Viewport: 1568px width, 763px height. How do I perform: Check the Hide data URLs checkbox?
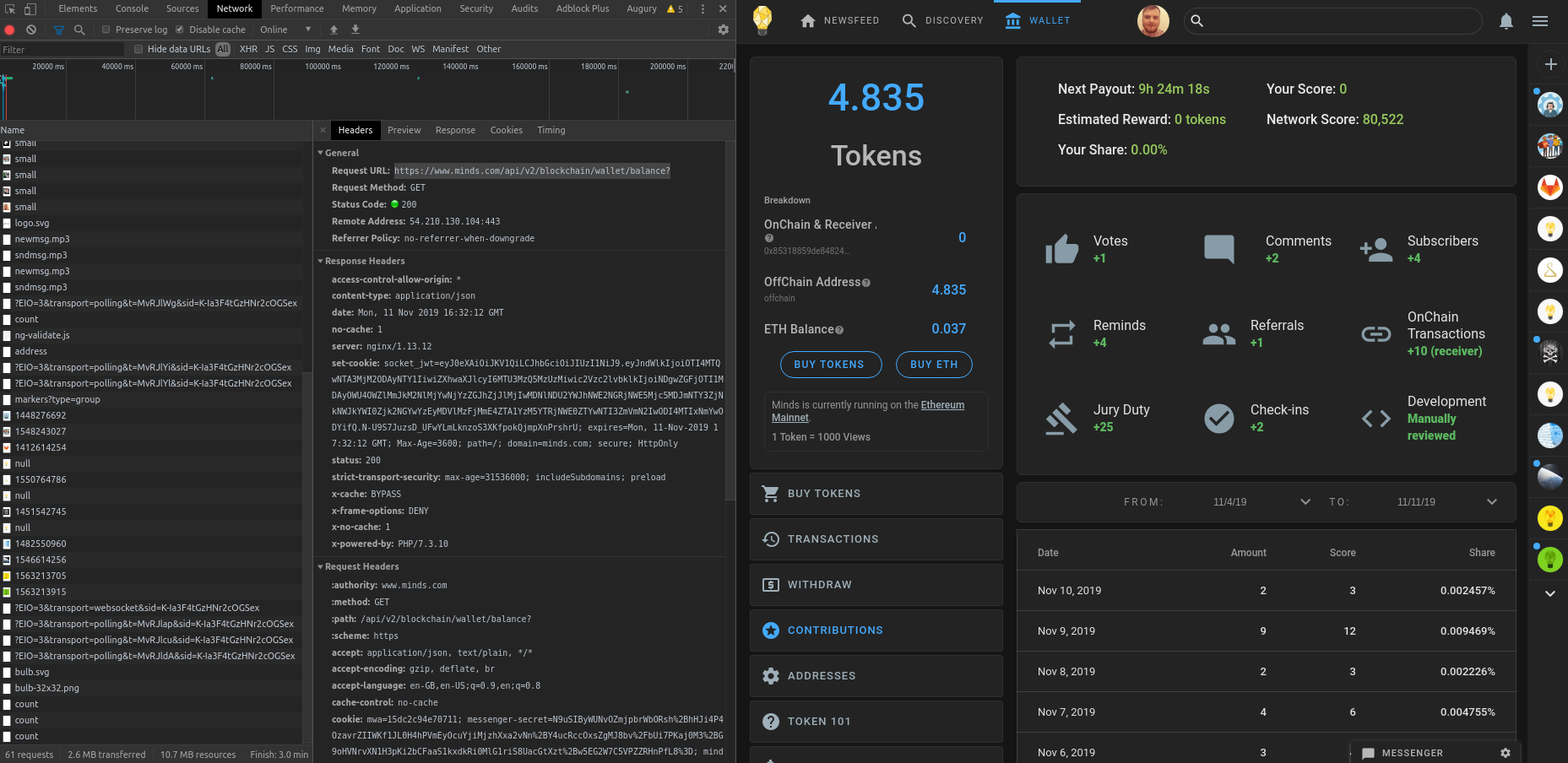[138, 49]
